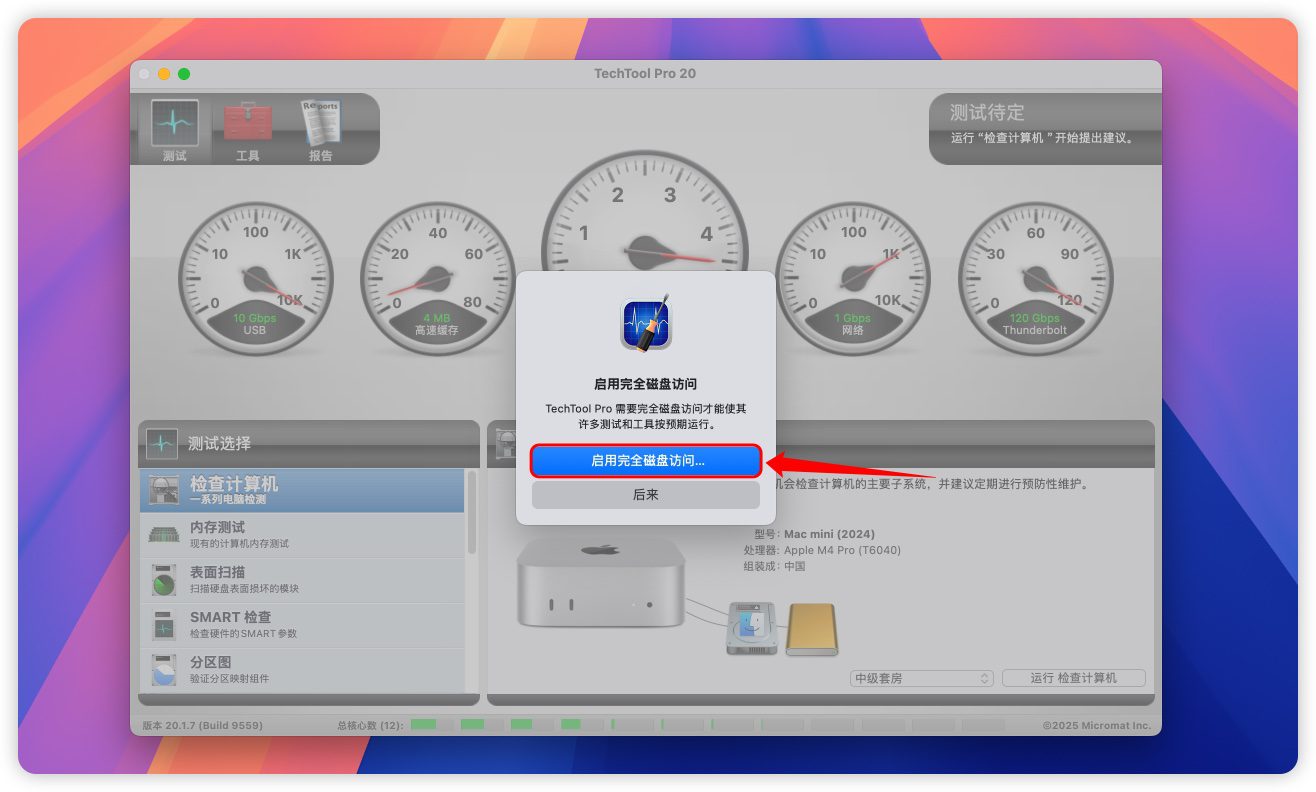This screenshot has width=1316, height=792.
Task: Click the TechTool Pro app icon in dialog
Action: (x=645, y=324)
